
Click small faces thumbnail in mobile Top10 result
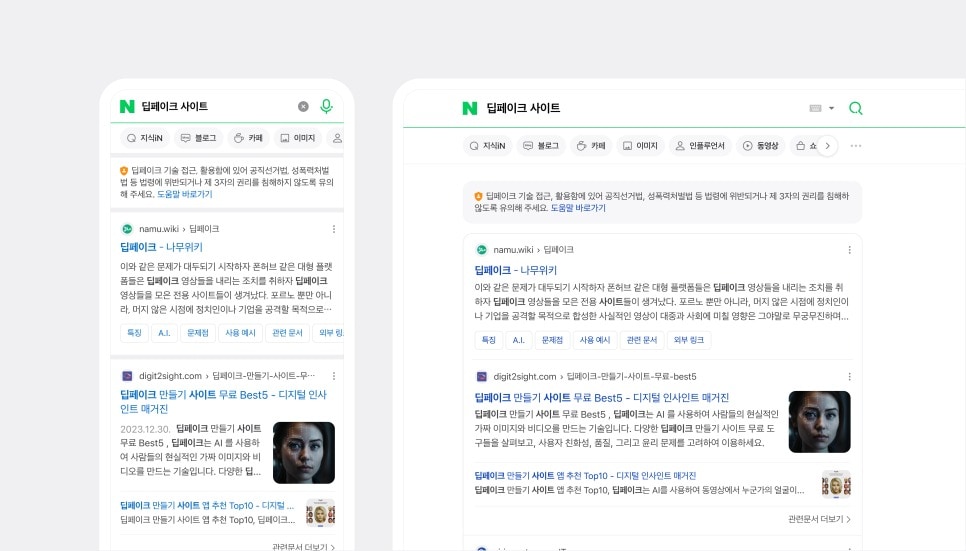(320, 513)
